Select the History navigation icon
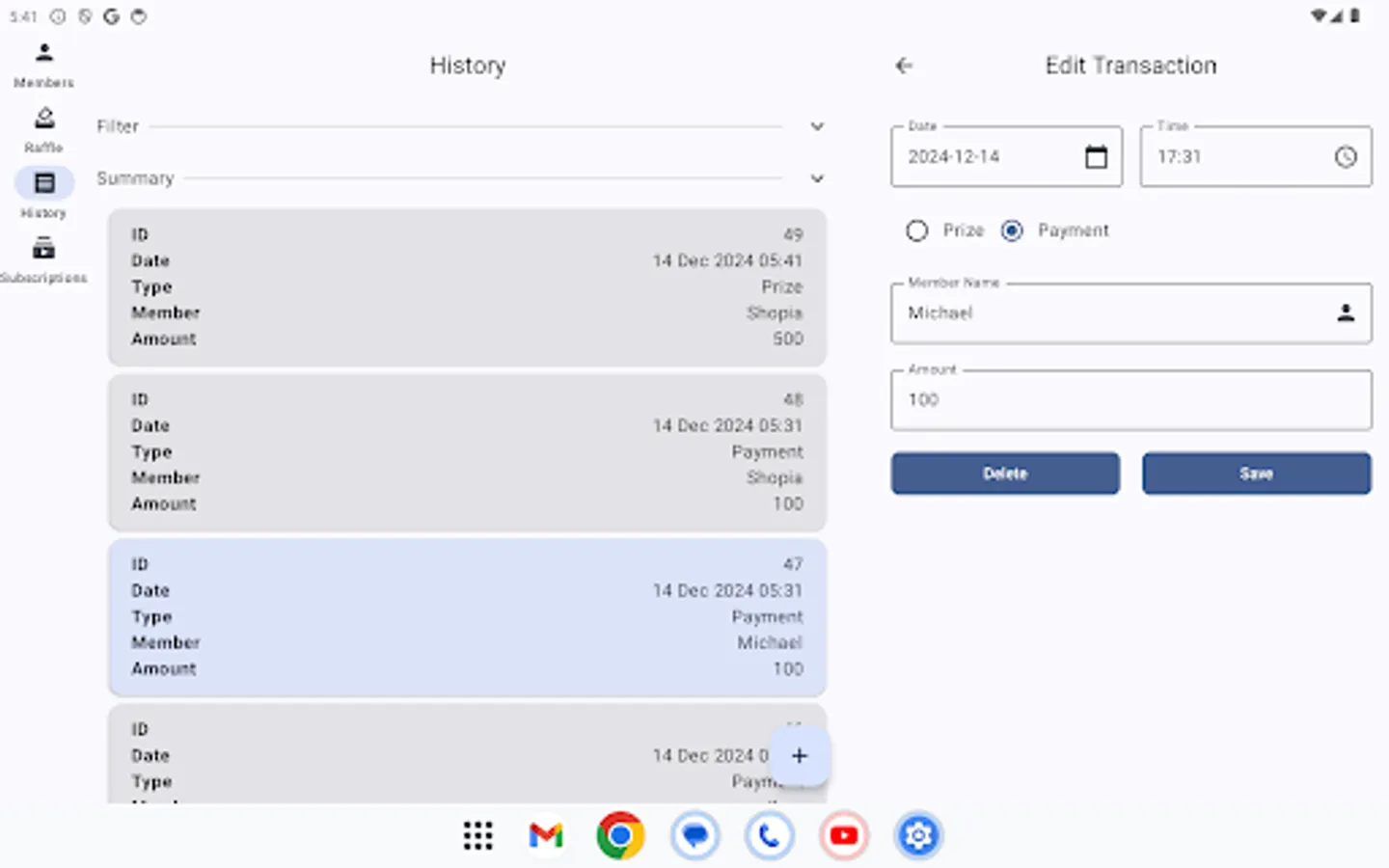The height and width of the screenshot is (868, 1389). tap(43, 183)
